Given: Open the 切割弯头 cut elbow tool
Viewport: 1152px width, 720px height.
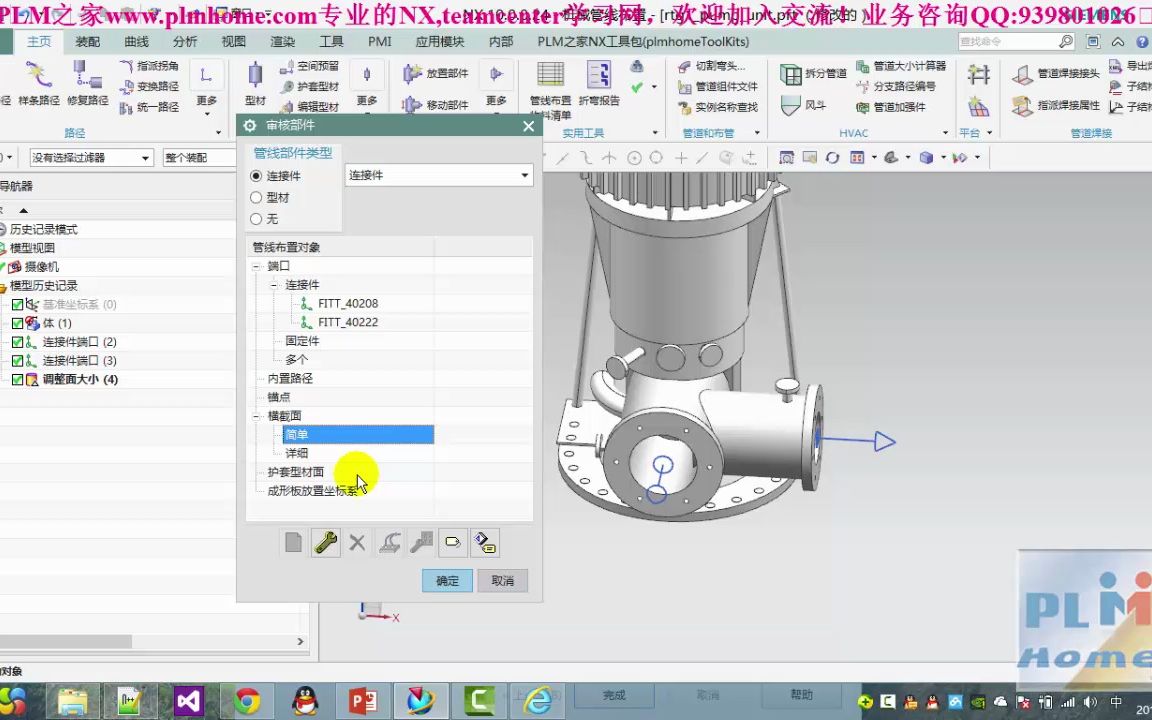Looking at the screenshot, I should (x=711, y=66).
